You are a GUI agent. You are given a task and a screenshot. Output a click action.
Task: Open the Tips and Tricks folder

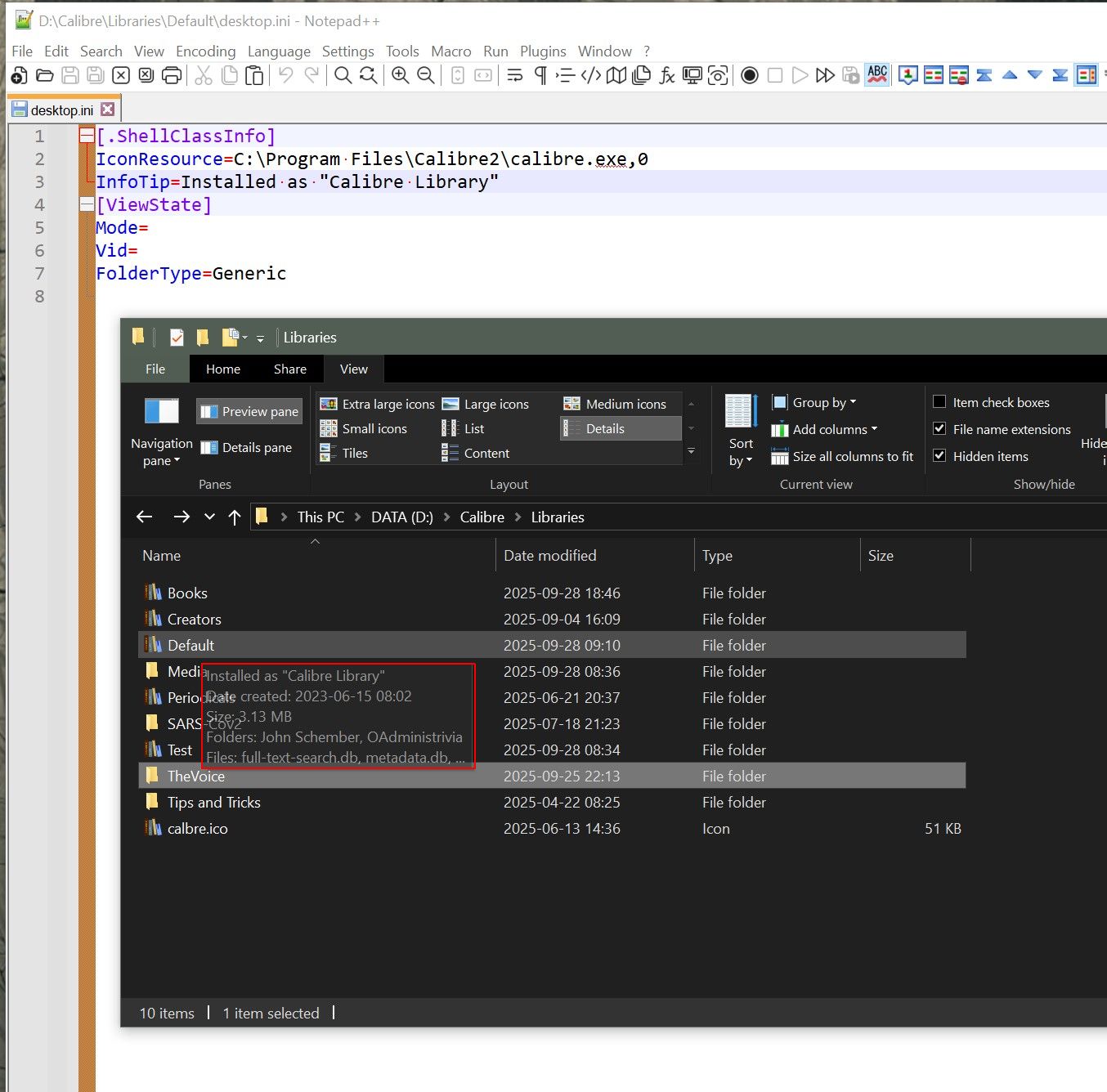coord(213,803)
